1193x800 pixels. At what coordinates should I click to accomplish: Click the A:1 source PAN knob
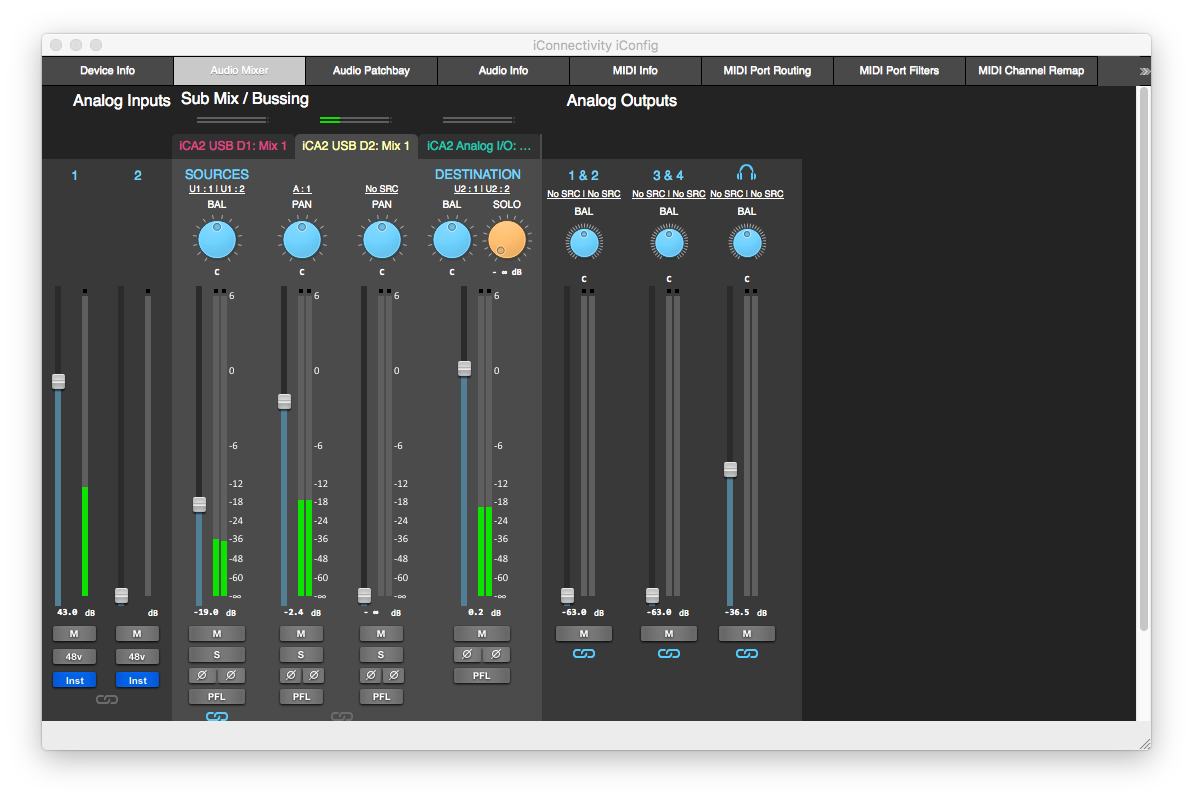point(302,240)
